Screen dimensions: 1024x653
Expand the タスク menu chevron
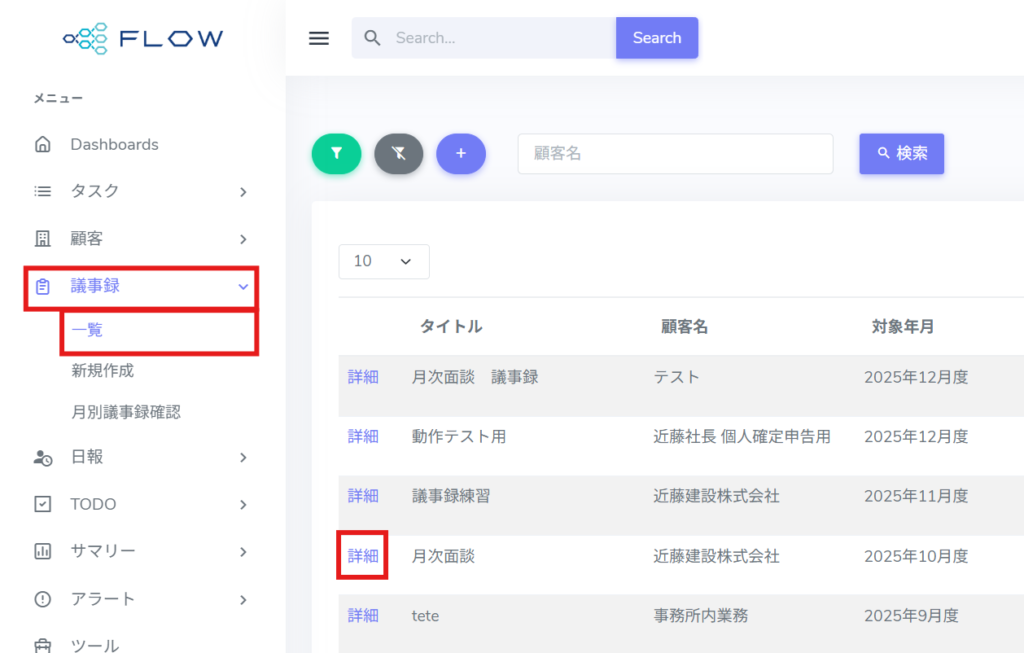pyautogui.click(x=243, y=192)
